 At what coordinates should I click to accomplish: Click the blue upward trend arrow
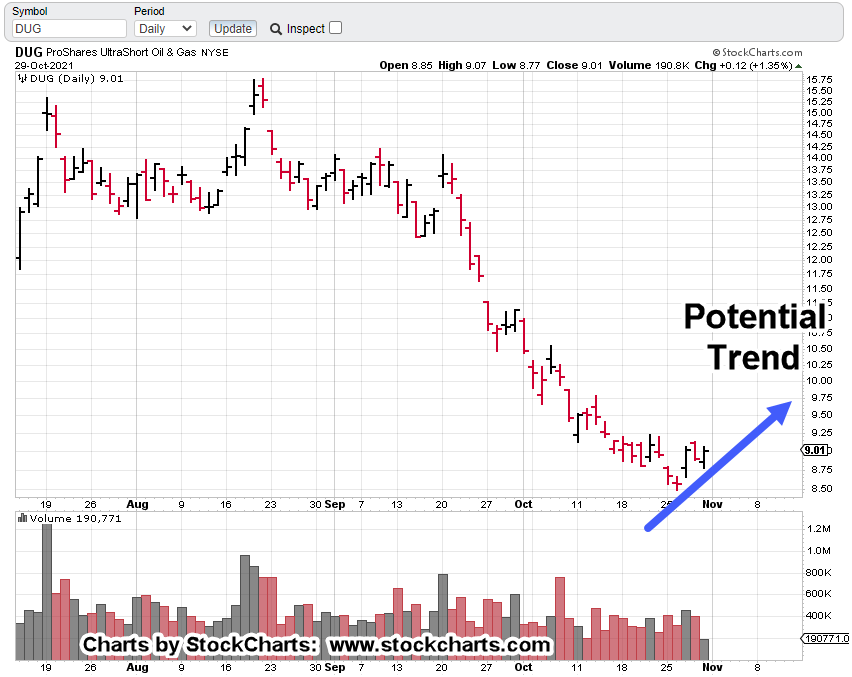pos(719,464)
